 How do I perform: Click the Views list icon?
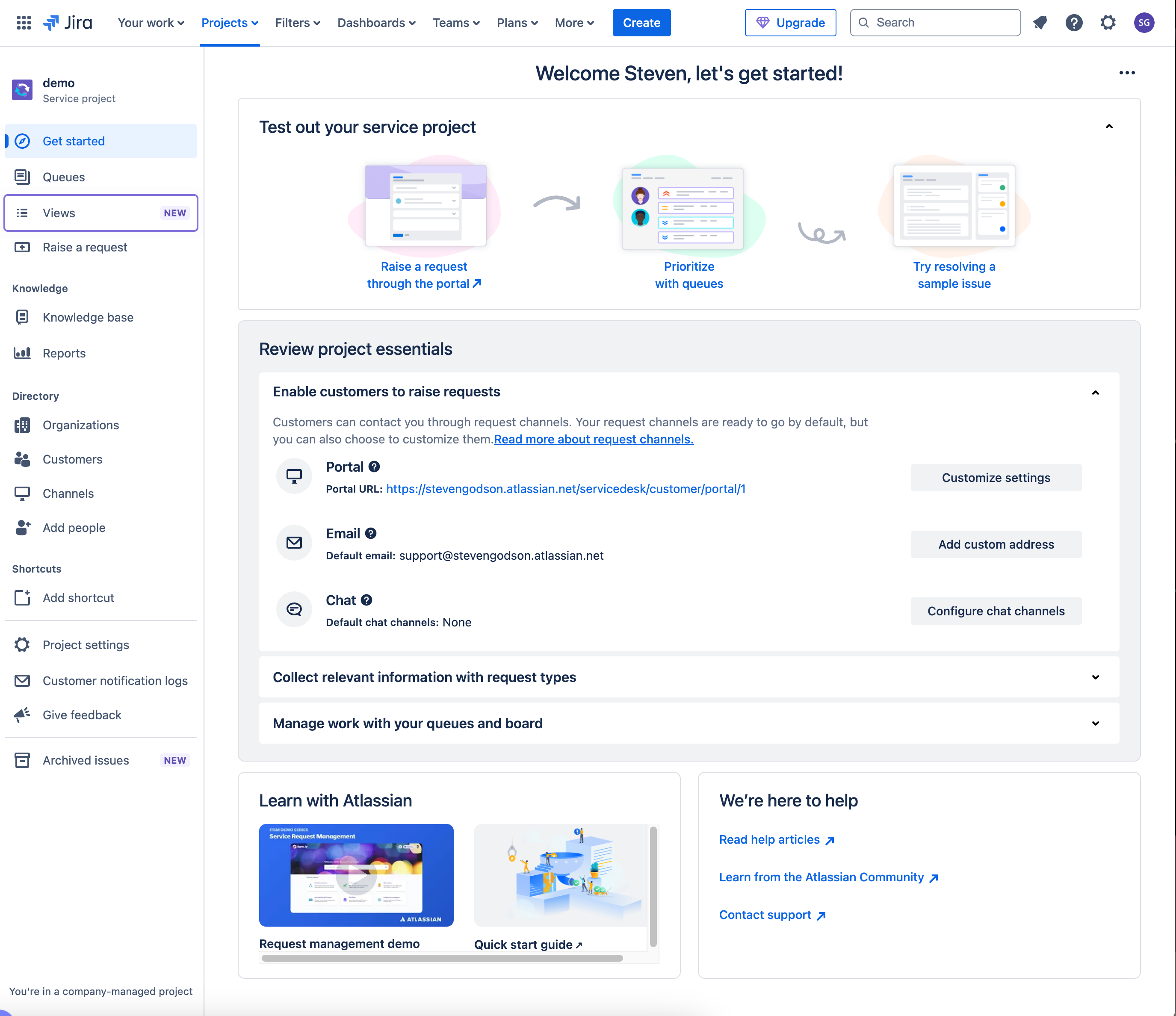(x=22, y=213)
